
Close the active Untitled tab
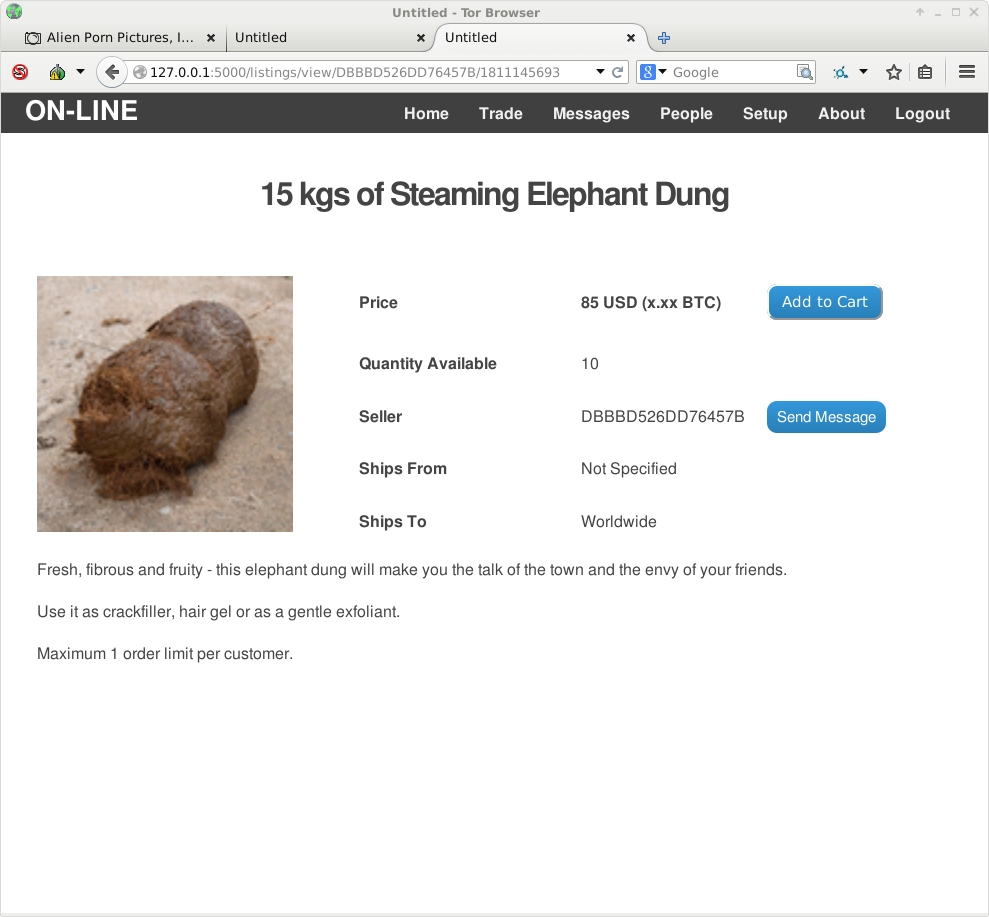[631, 38]
